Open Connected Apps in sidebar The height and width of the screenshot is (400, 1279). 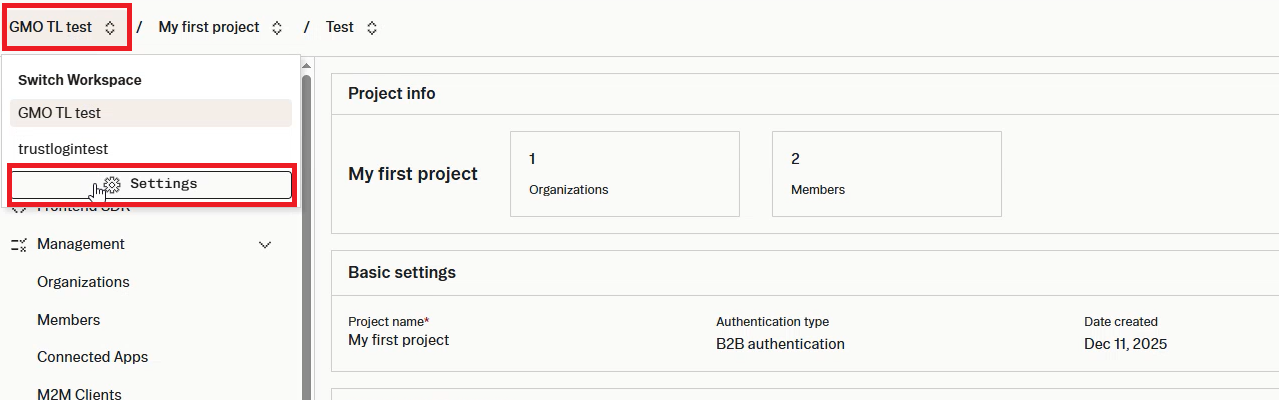[93, 357]
